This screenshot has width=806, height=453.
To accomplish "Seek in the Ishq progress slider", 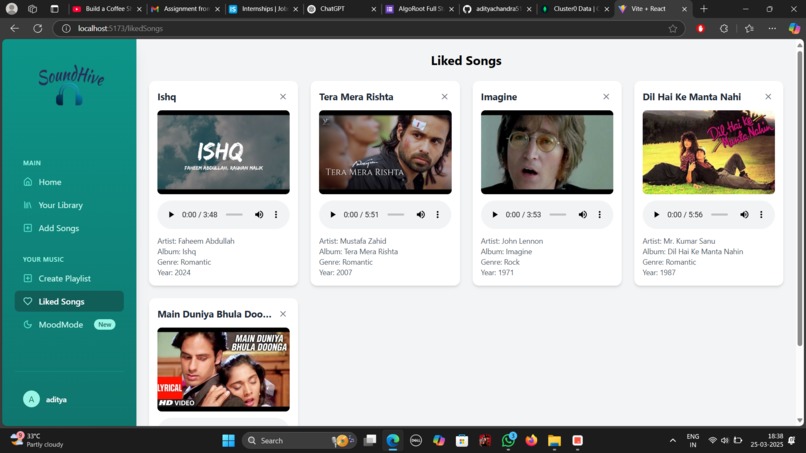I will (234, 214).
